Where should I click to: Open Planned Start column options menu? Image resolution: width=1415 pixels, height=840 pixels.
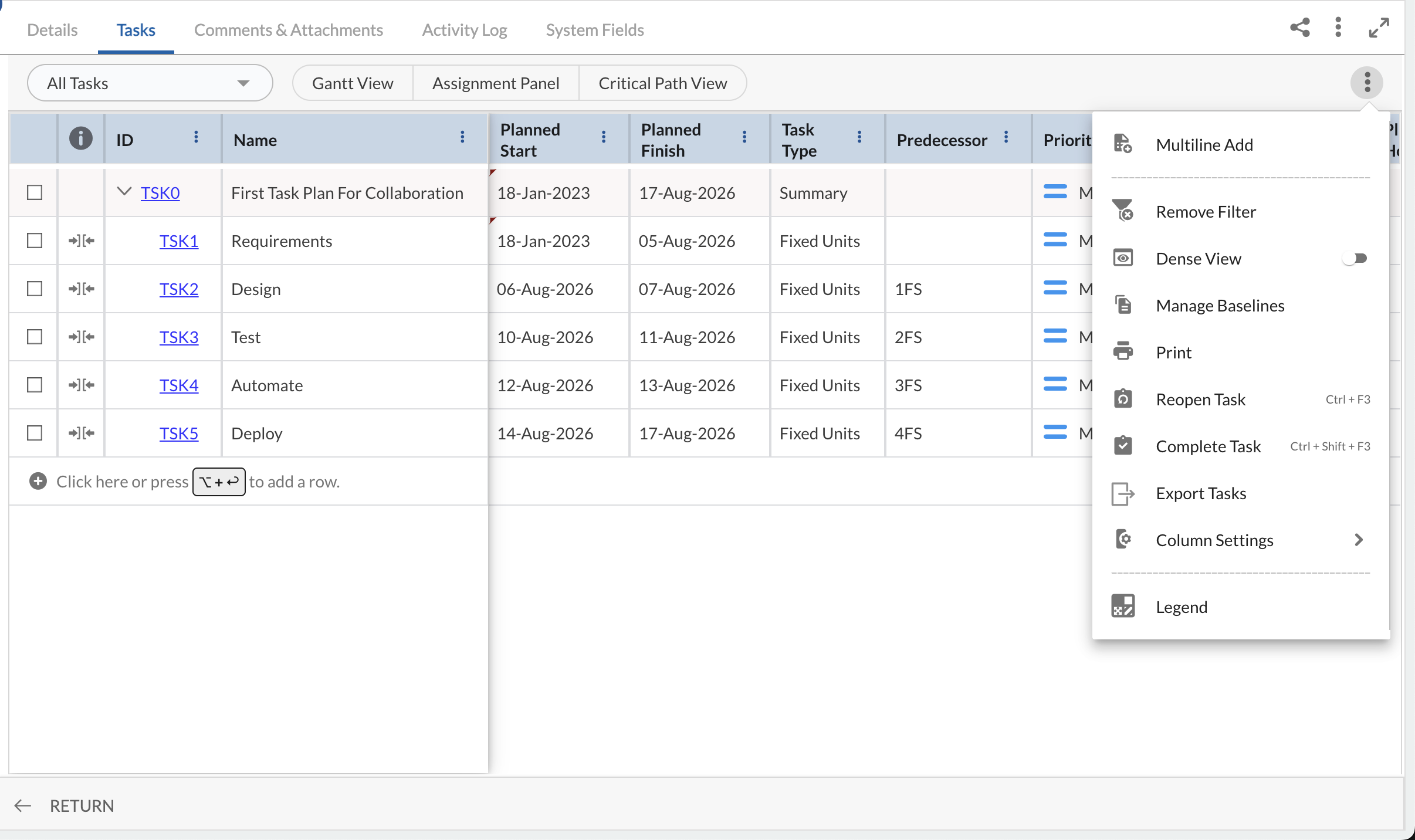click(x=604, y=137)
